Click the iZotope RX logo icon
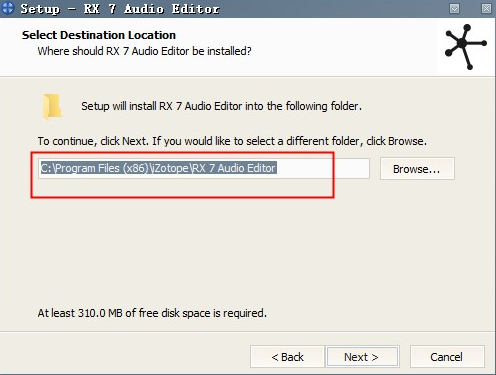The image size is (496, 375). [466, 46]
